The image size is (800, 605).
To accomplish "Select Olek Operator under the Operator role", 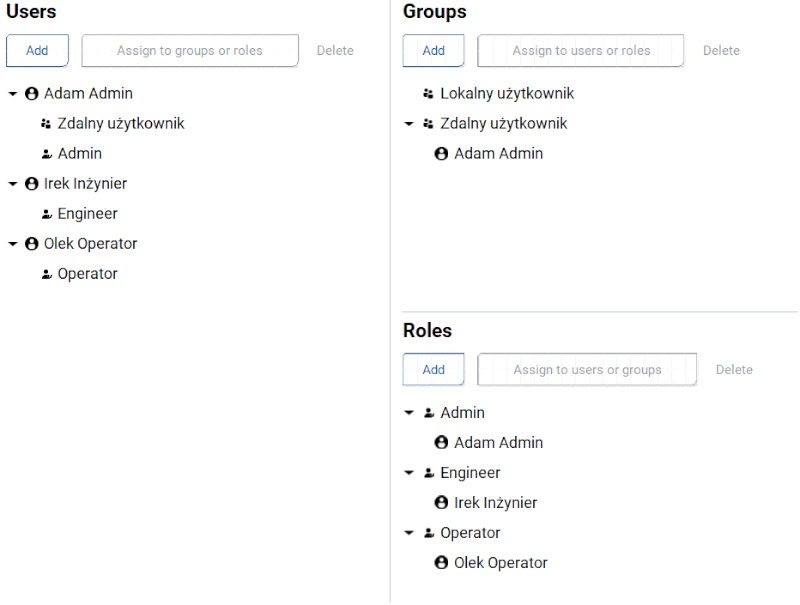I will (500, 563).
